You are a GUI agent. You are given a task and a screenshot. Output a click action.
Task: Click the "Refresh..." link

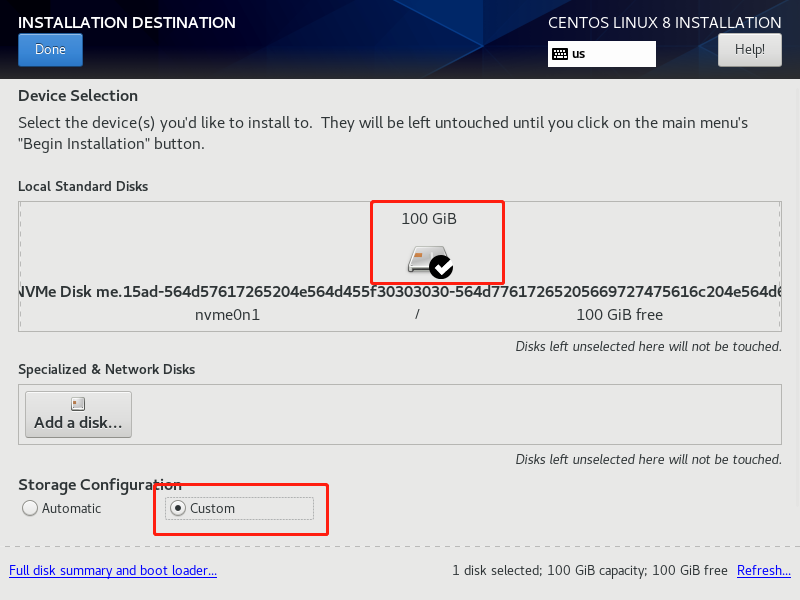click(763, 570)
